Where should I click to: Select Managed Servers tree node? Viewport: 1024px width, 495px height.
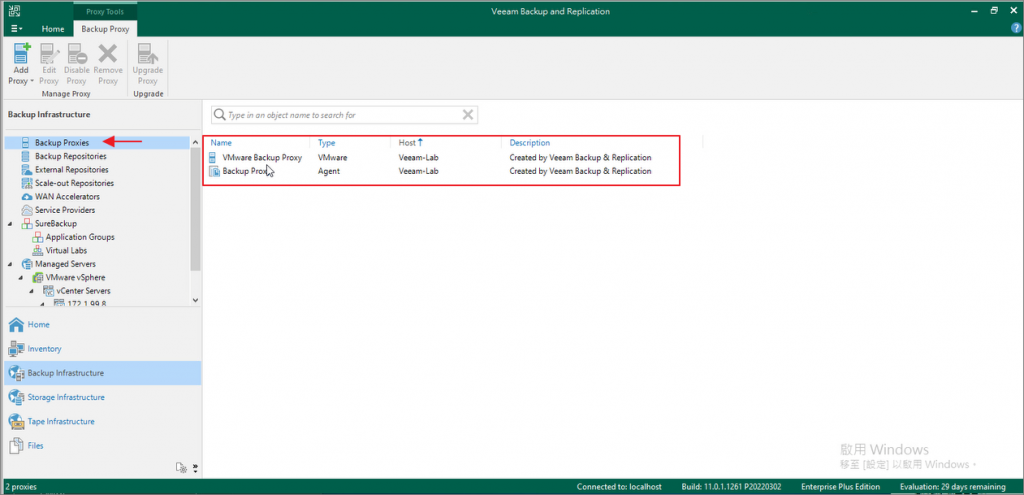[x=65, y=264]
